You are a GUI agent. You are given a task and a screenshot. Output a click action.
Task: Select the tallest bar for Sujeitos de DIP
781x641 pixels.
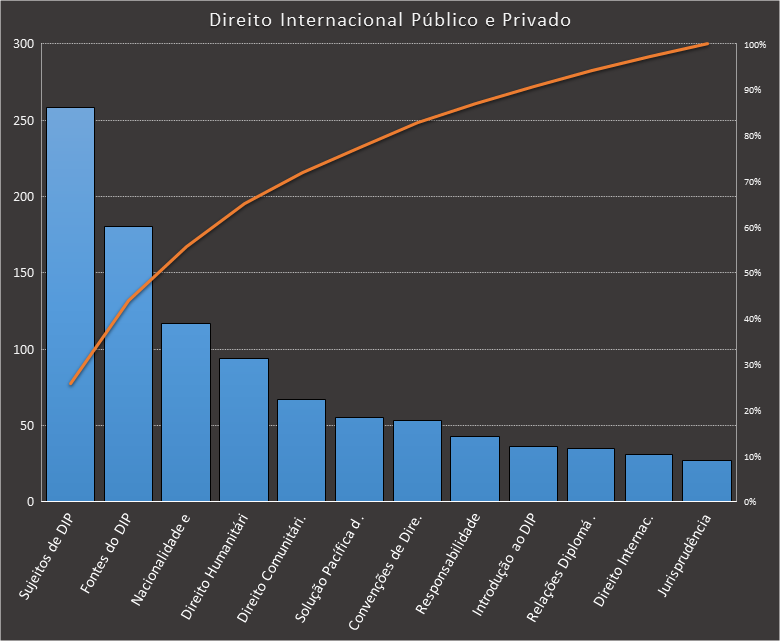(x=70, y=304)
